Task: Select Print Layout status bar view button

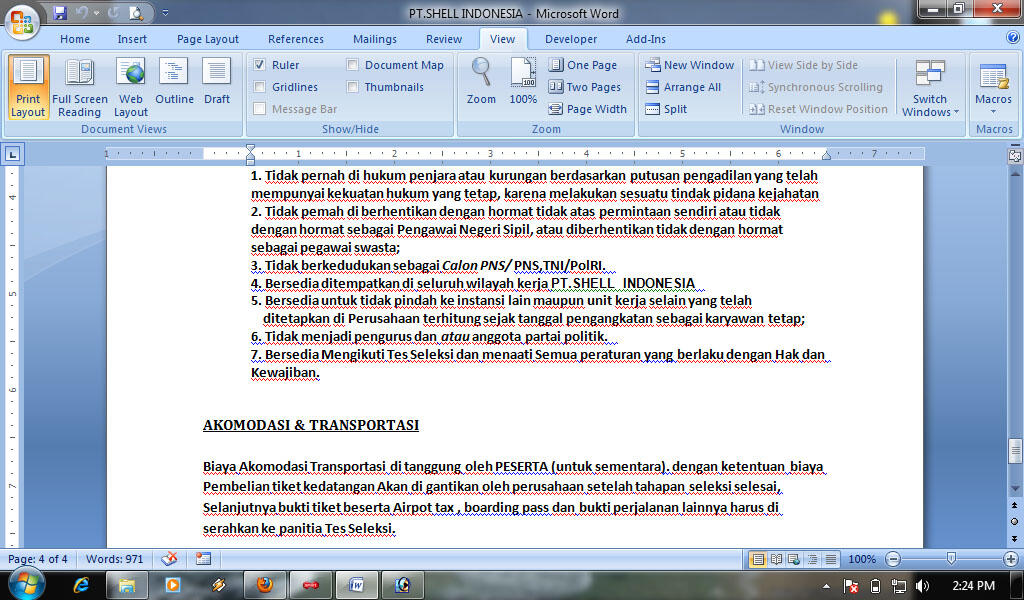Action: point(758,560)
